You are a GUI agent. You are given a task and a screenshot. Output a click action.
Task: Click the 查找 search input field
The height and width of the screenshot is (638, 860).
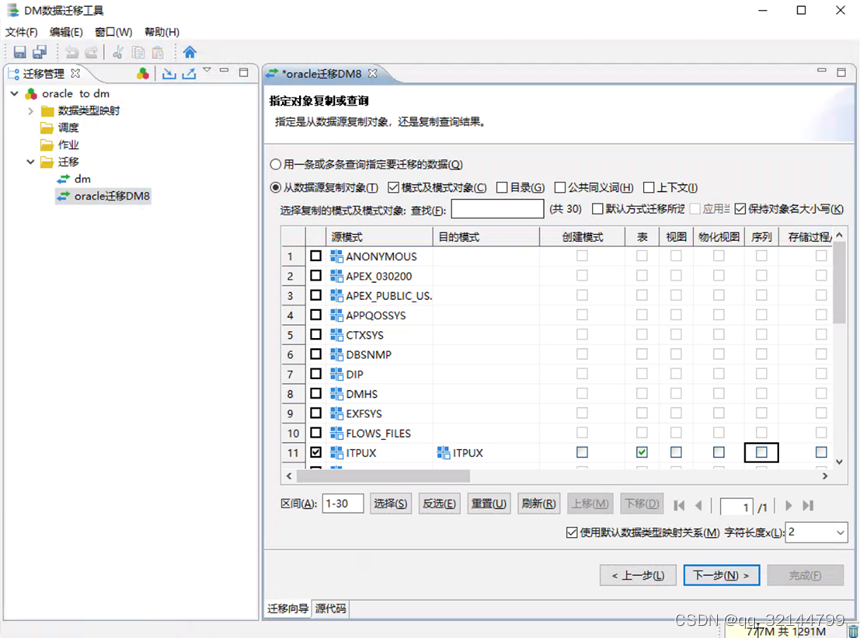tap(497, 209)
